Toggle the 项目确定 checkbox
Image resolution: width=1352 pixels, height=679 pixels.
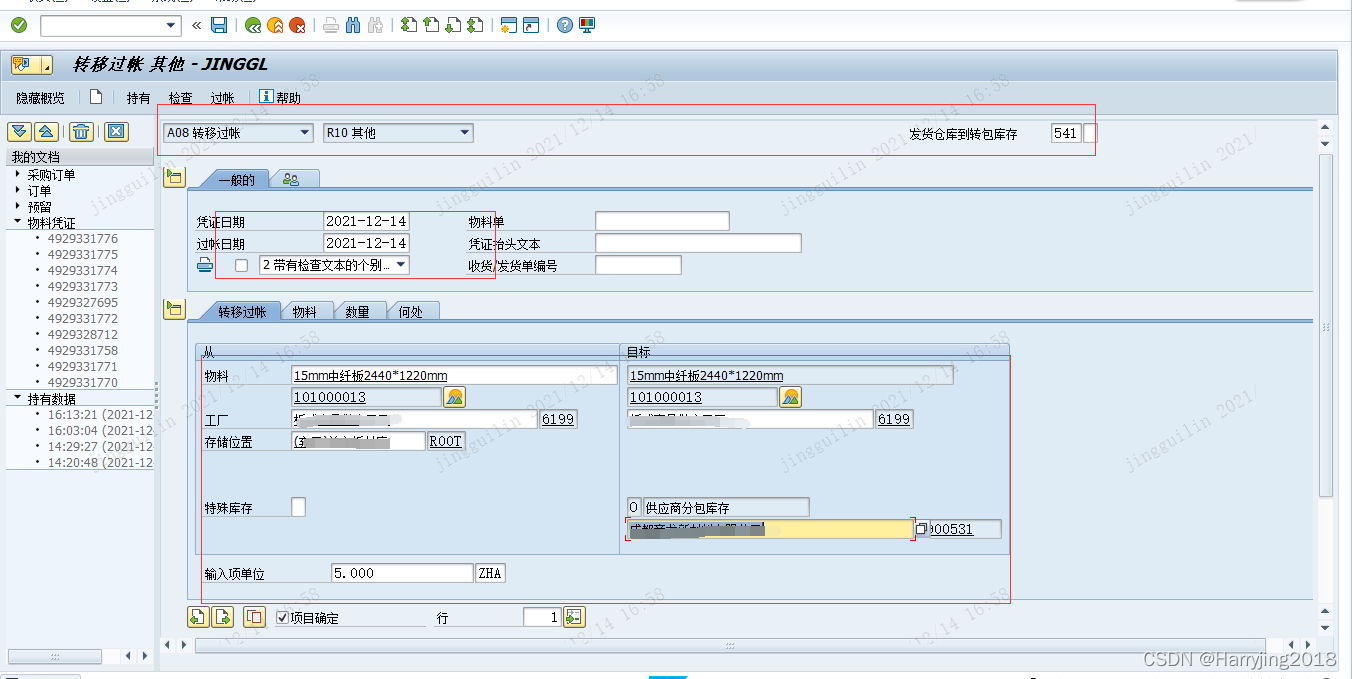(x=283, y=617)
